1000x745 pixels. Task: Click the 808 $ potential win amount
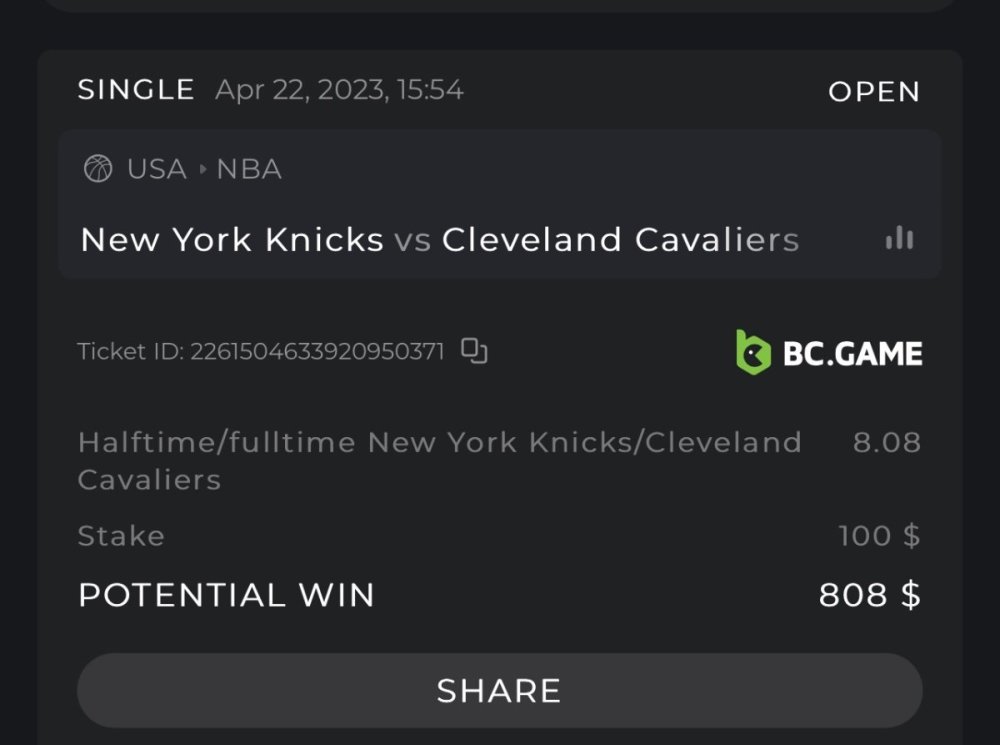[869, 595]
